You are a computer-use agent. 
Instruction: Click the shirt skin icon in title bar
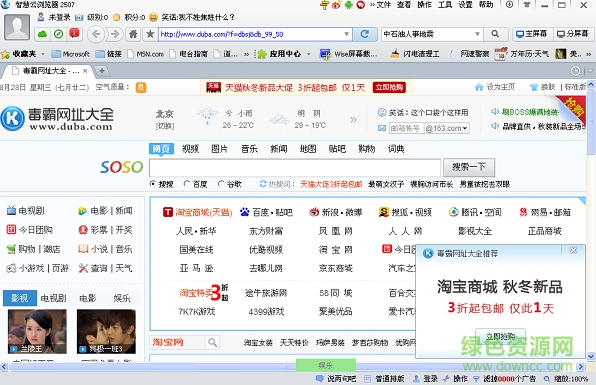point(527,5)
